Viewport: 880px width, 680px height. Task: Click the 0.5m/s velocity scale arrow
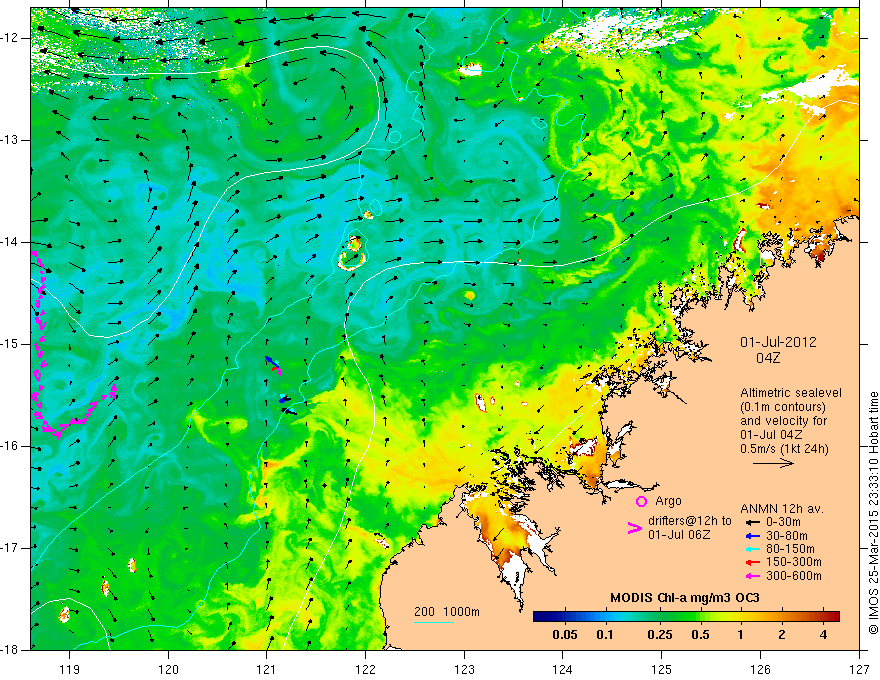(x=773, y=463)
